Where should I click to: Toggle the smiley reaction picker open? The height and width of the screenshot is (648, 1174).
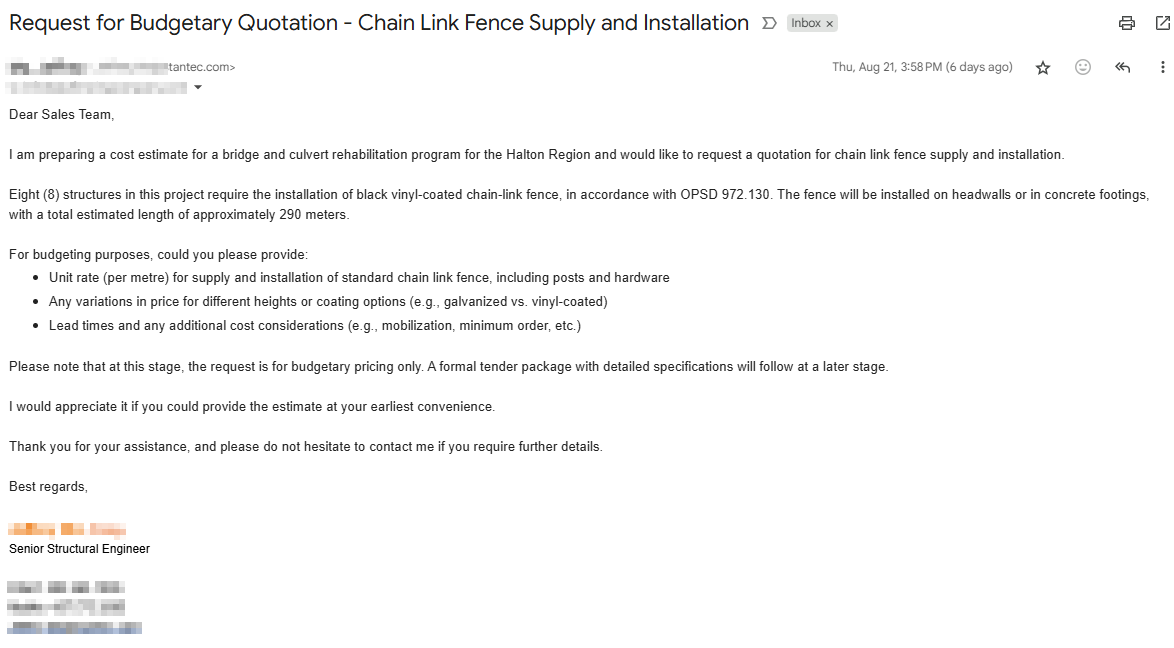click(1083, 67)
